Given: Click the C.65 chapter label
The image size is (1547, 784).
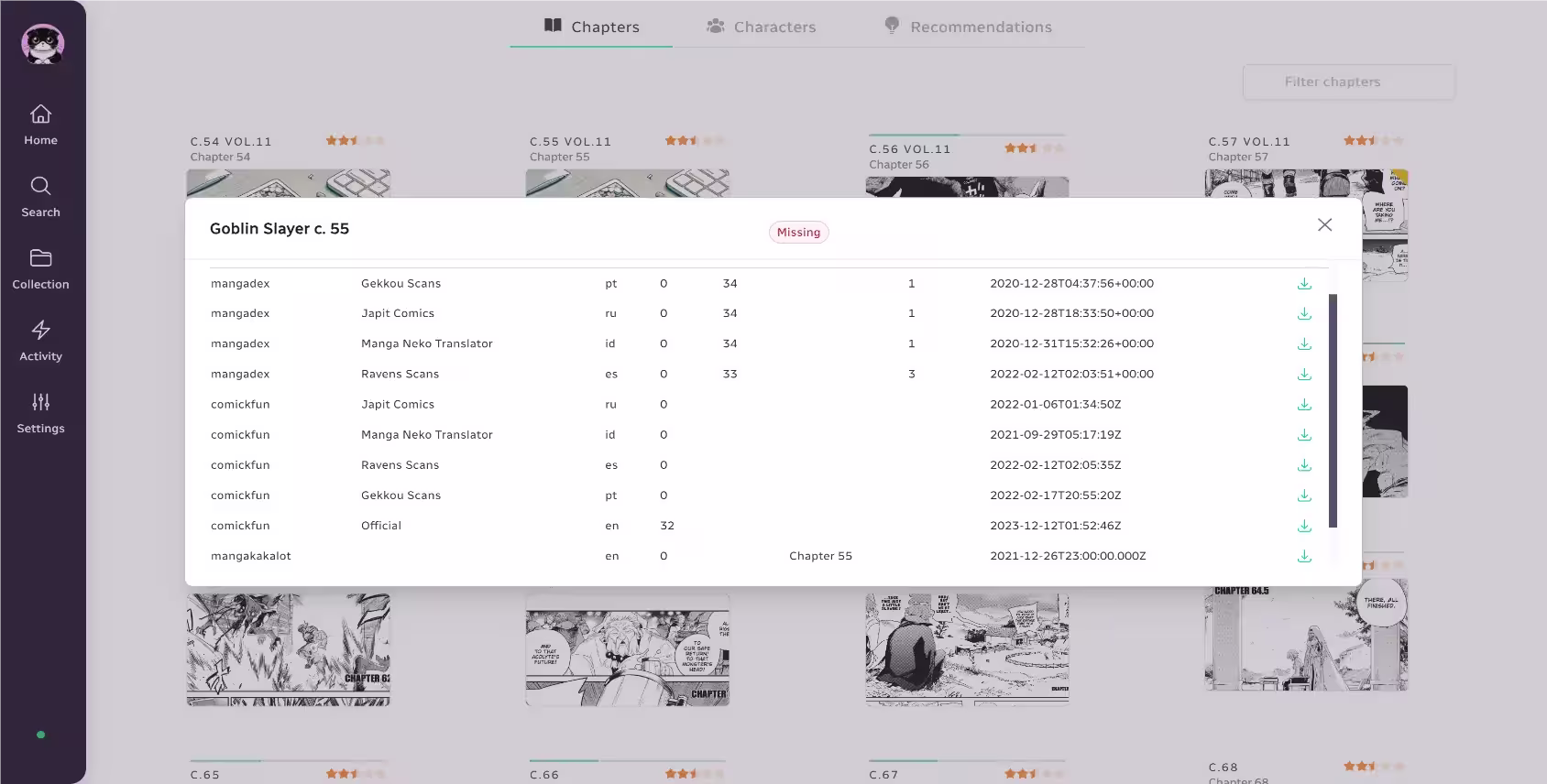Looking at the screenshot, I should 205,775.
